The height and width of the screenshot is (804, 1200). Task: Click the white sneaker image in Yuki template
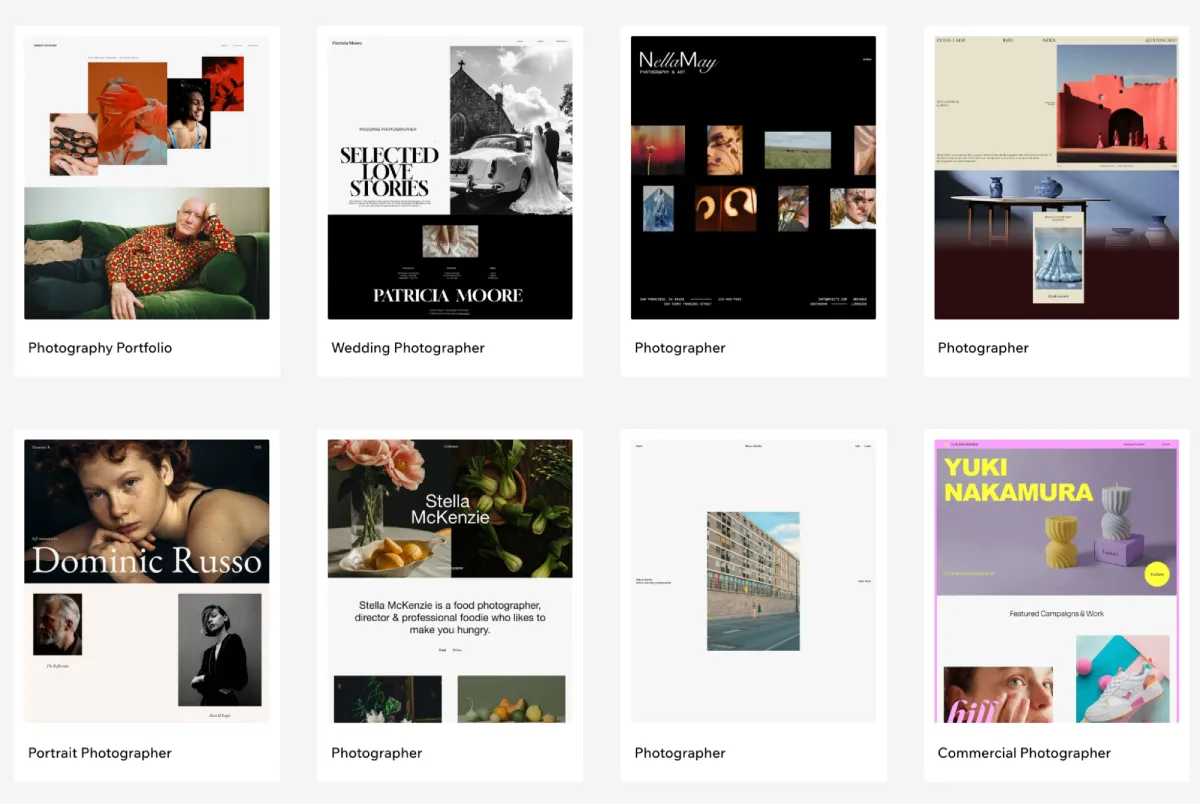tap(1123, 680)
